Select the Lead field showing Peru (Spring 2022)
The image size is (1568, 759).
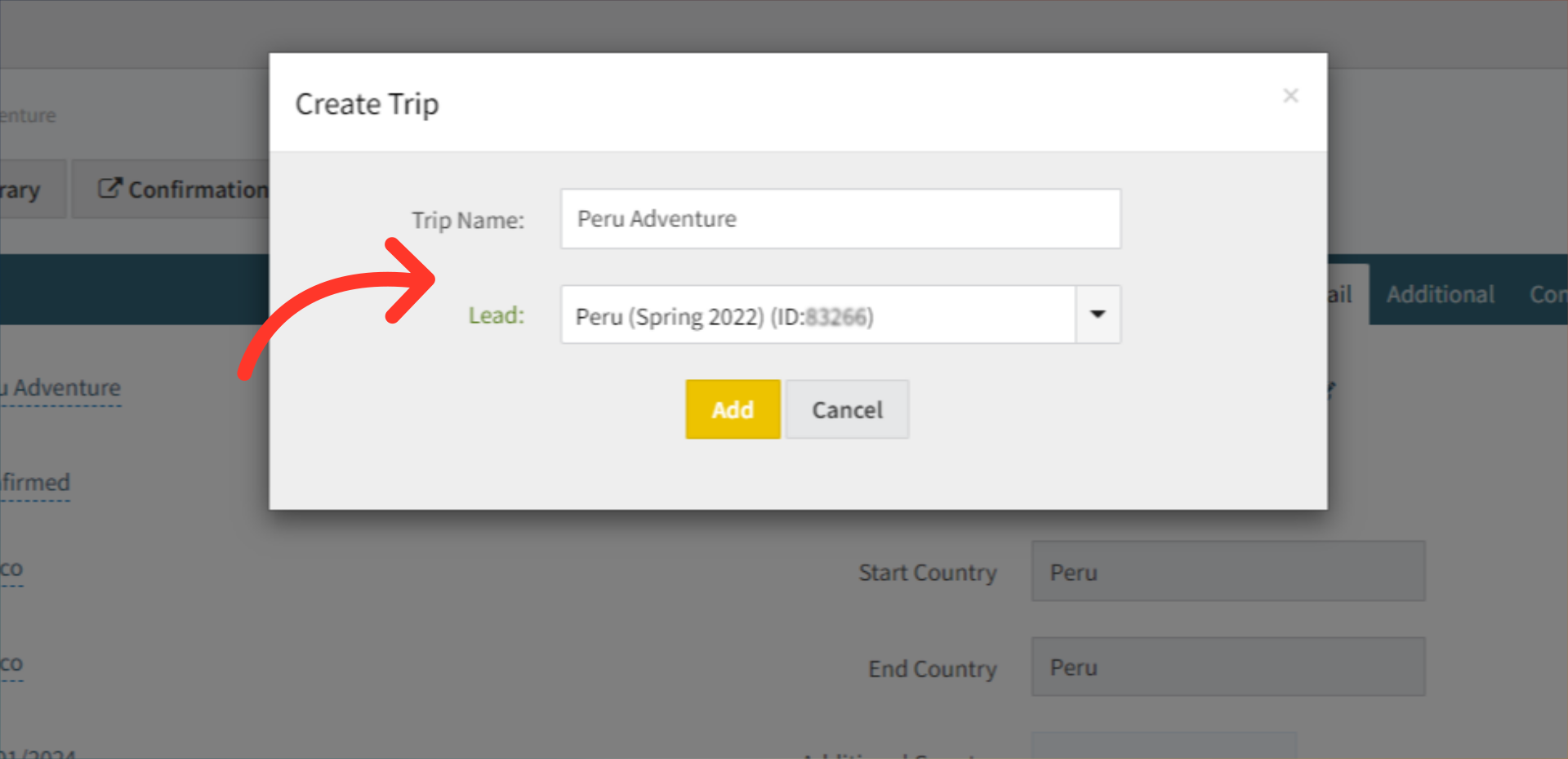coord(817,315)
